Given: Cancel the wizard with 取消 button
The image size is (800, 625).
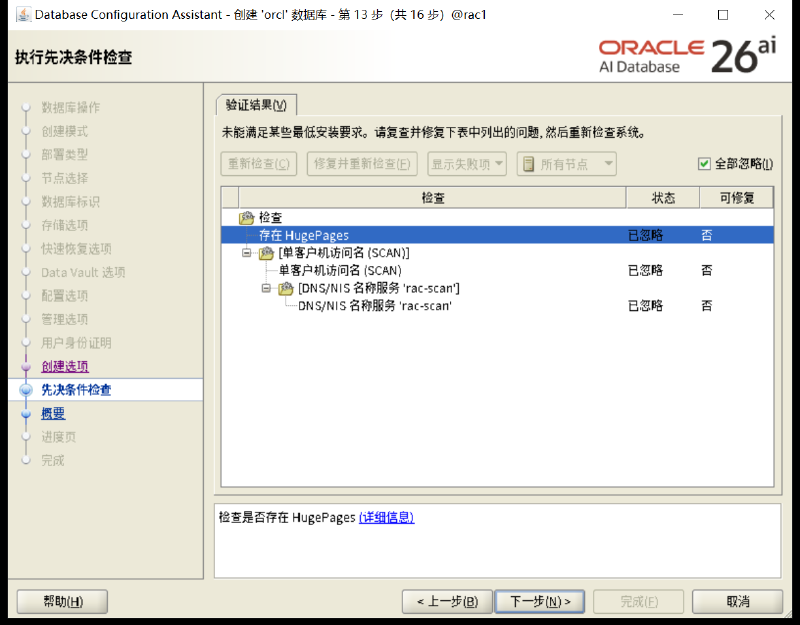Looking at the screenshot, I should (737, 602).
